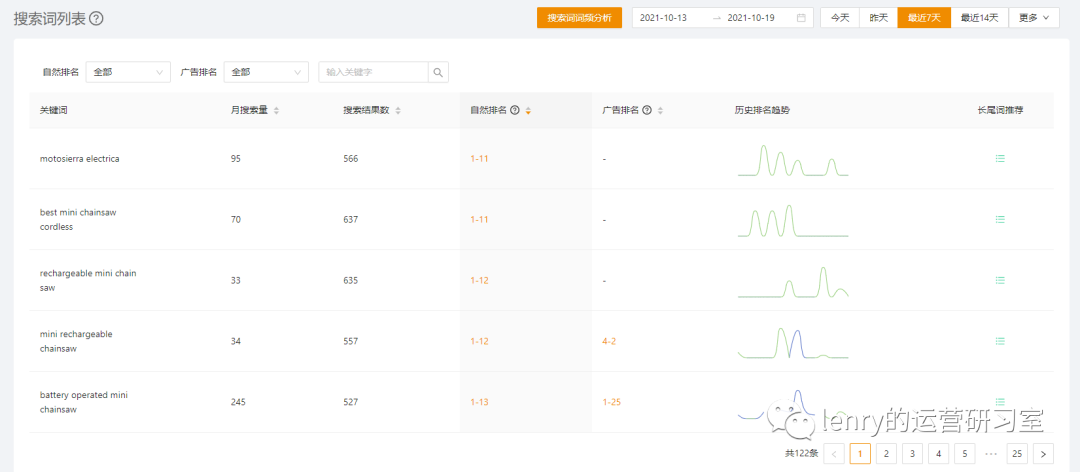Open long-tail list icon for motosierra electrica

point(1000,158)
